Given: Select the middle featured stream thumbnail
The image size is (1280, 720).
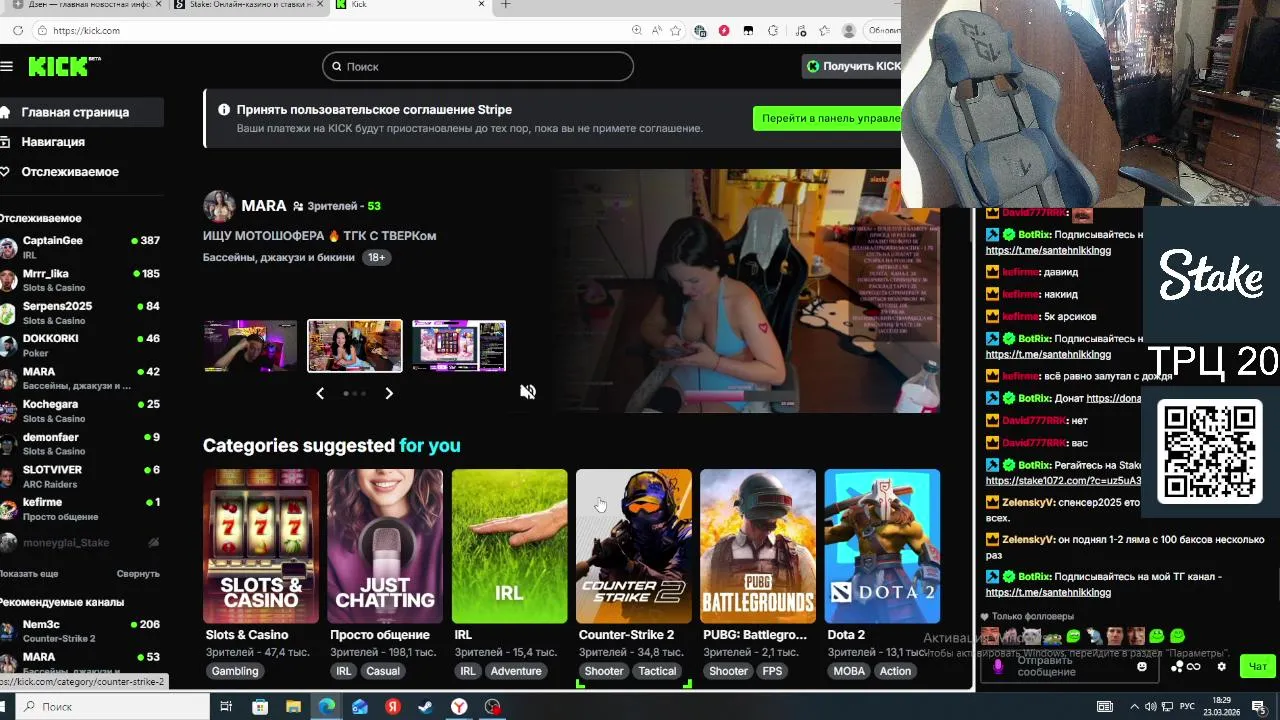Looking at the screenshot, I should point(354,346).
